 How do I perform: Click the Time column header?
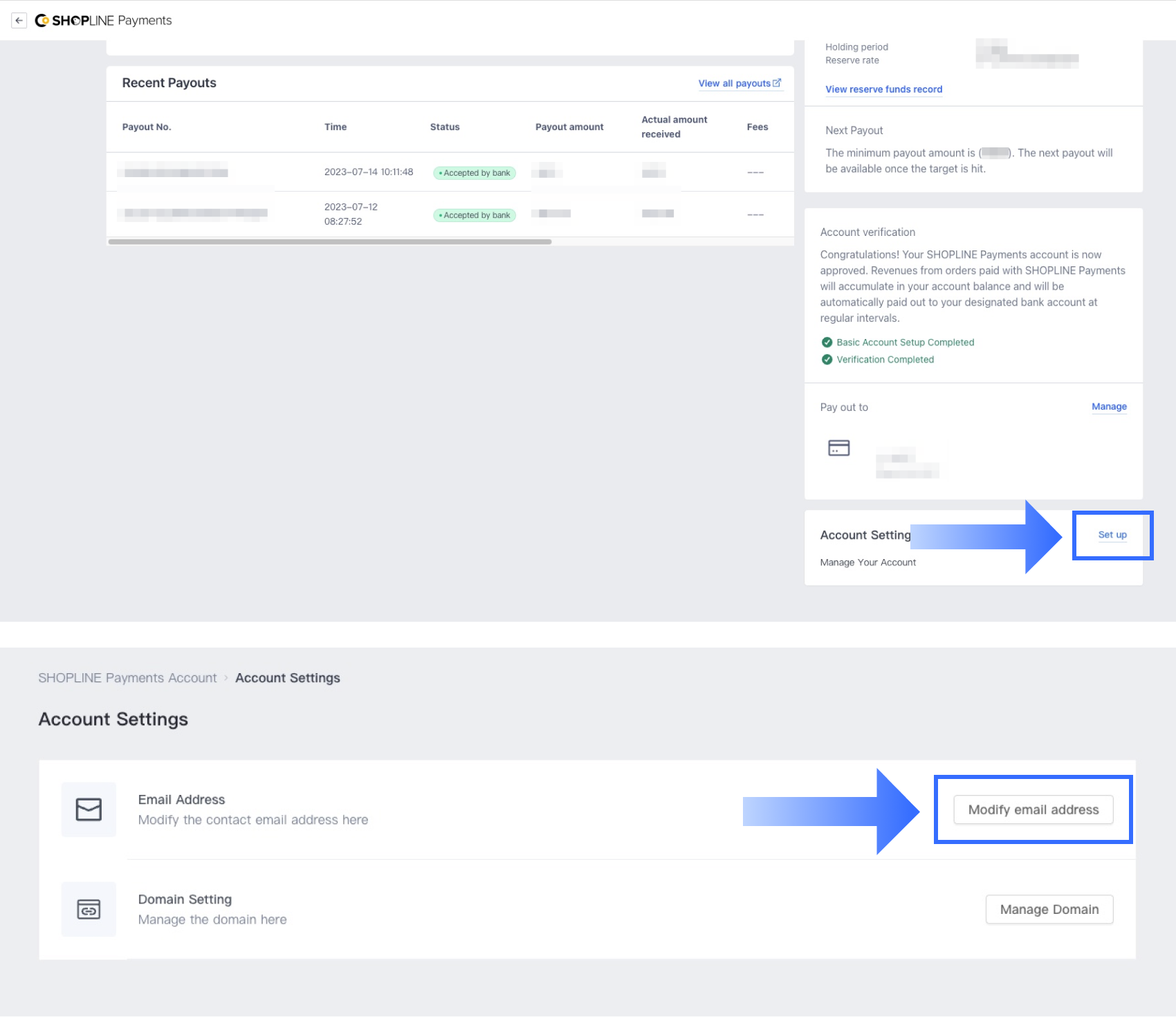336,127
